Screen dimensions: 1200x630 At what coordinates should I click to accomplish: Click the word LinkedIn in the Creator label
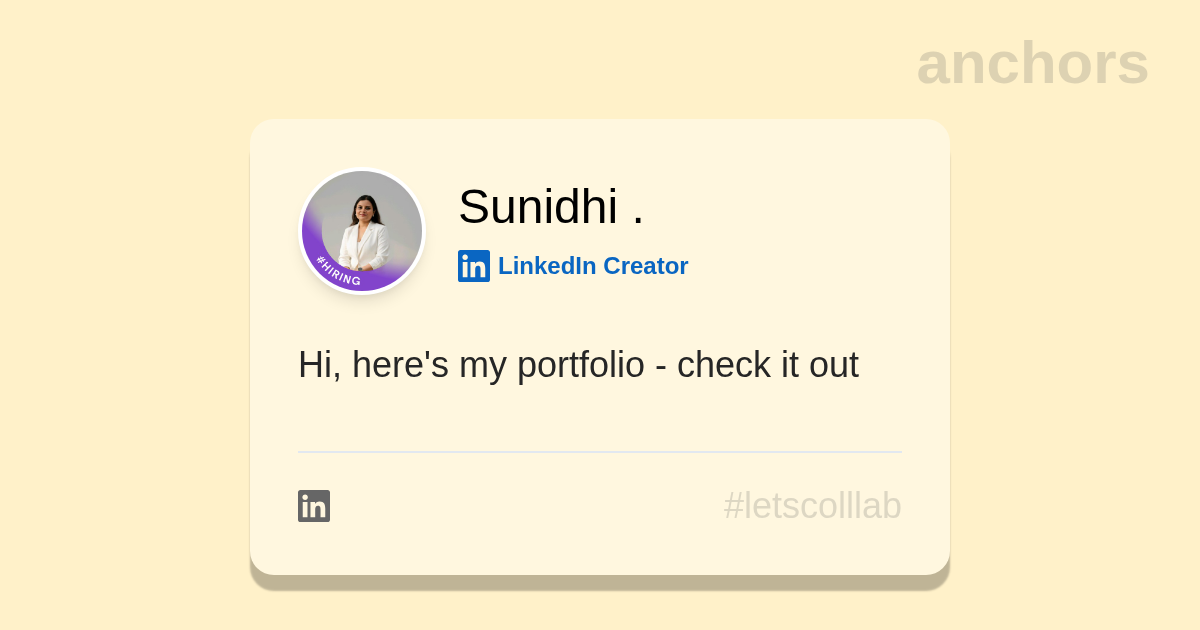547,266
